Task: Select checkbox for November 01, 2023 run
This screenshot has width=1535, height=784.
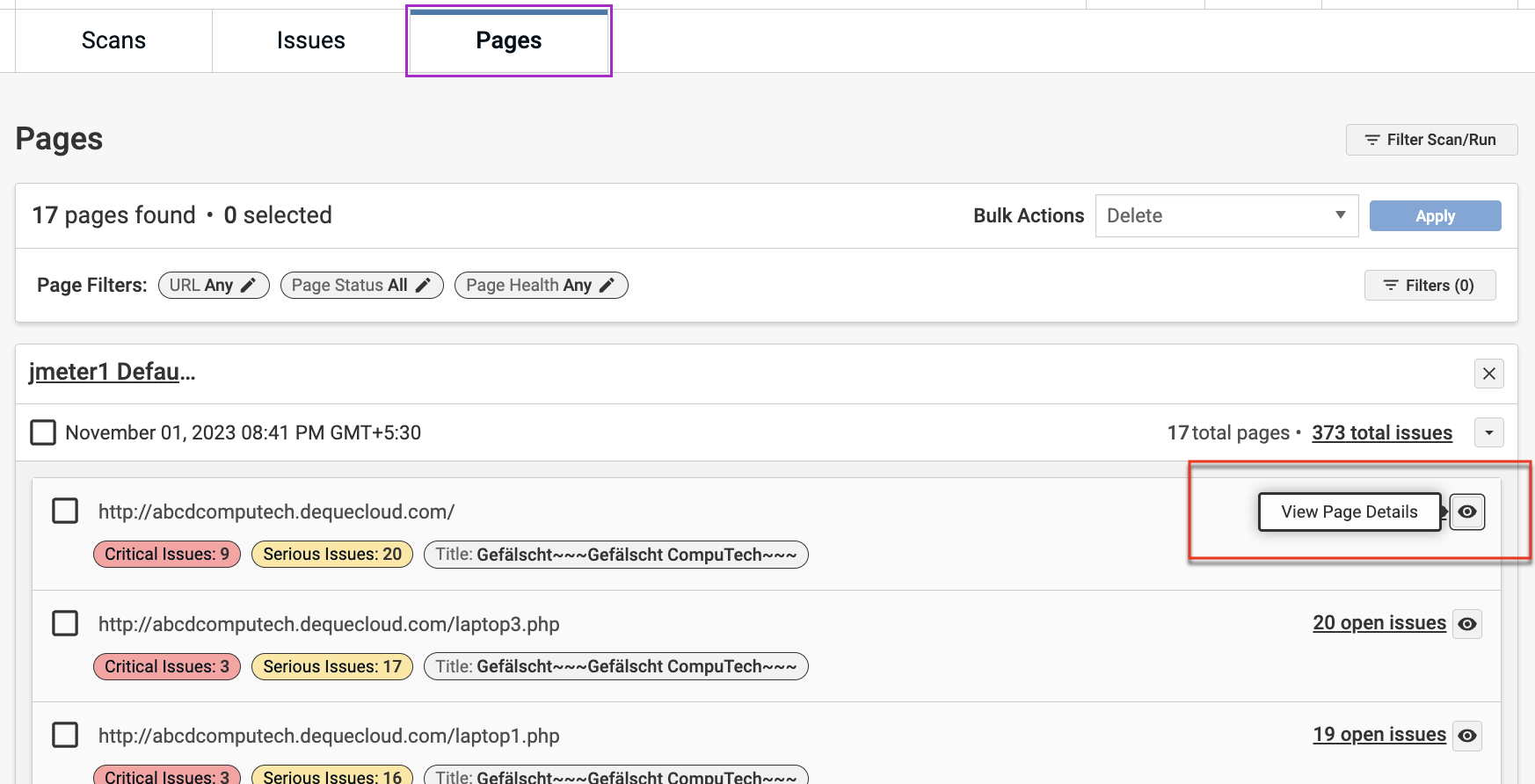Action: coord(43,432)
